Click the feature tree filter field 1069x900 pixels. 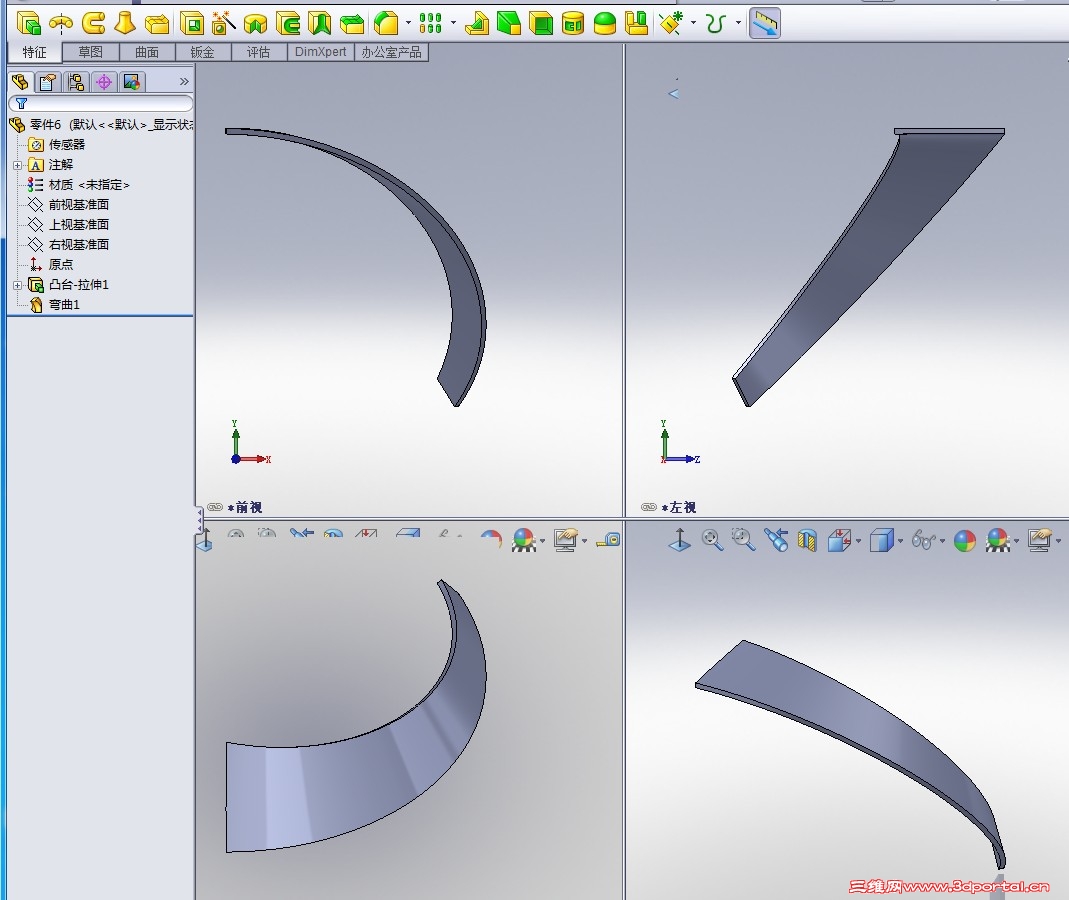[x=101, y=104]
